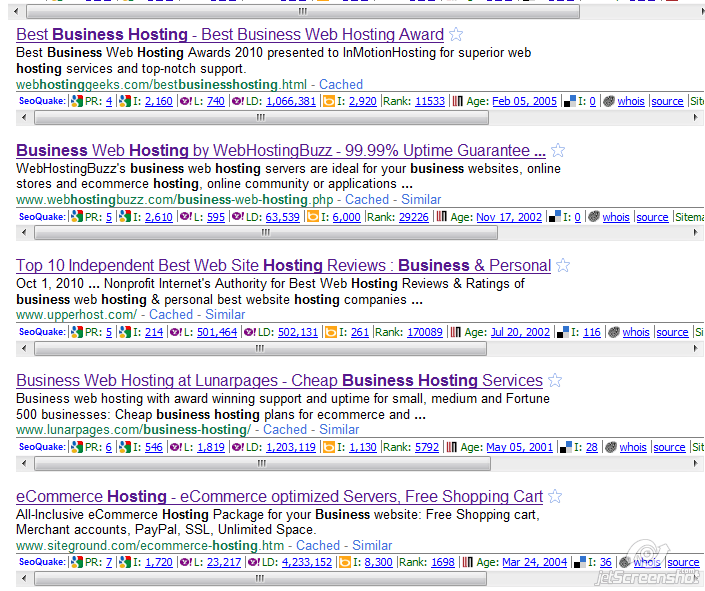Click left scroll arrow under siteground SeoQuake bar
This screenshot has width=705, height=591.
click(x=24, y=578)
